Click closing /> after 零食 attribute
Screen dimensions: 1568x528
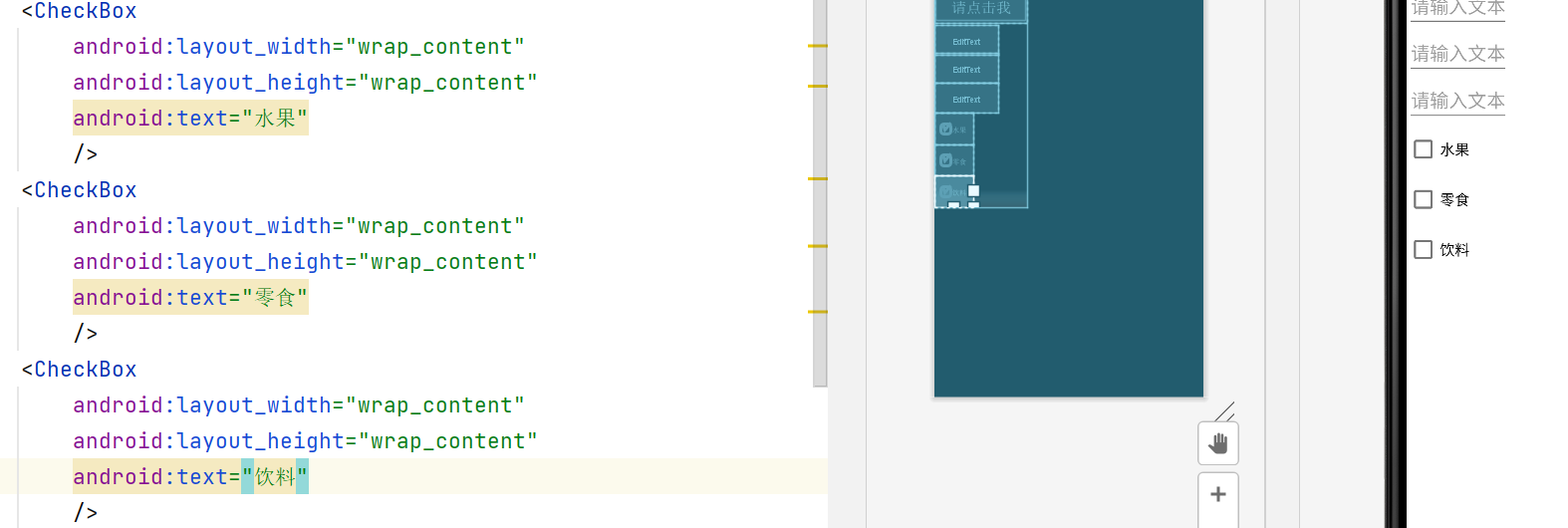[x=86, y=334]
